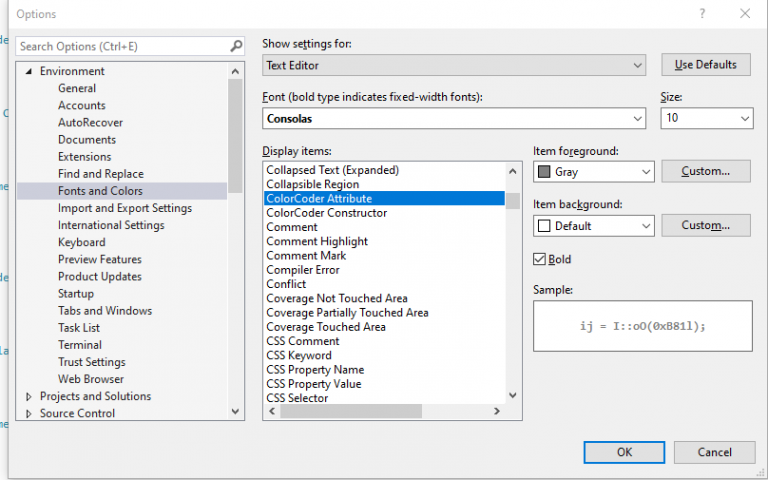Click the tree scroll up arrow
This screenshot has height=480, width=768.
pyautogui.click(x=235, y=72)
